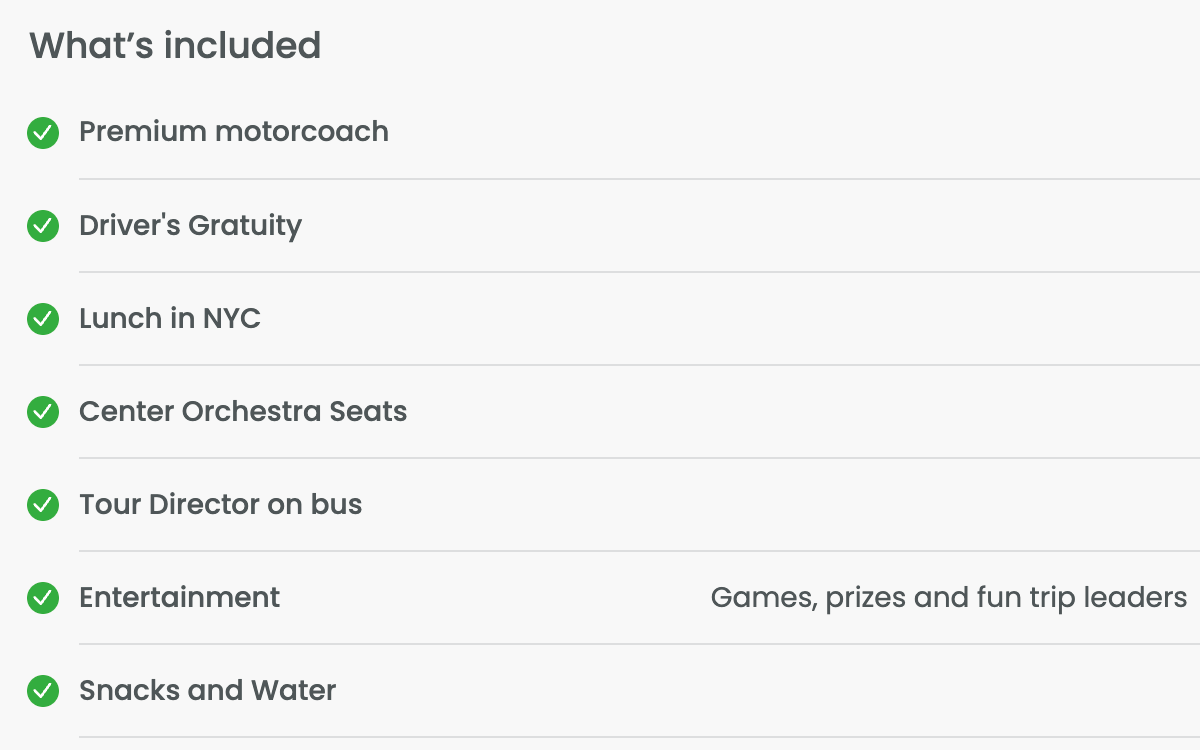Select the Driver's Gratuity text

[x=190, y=225]
